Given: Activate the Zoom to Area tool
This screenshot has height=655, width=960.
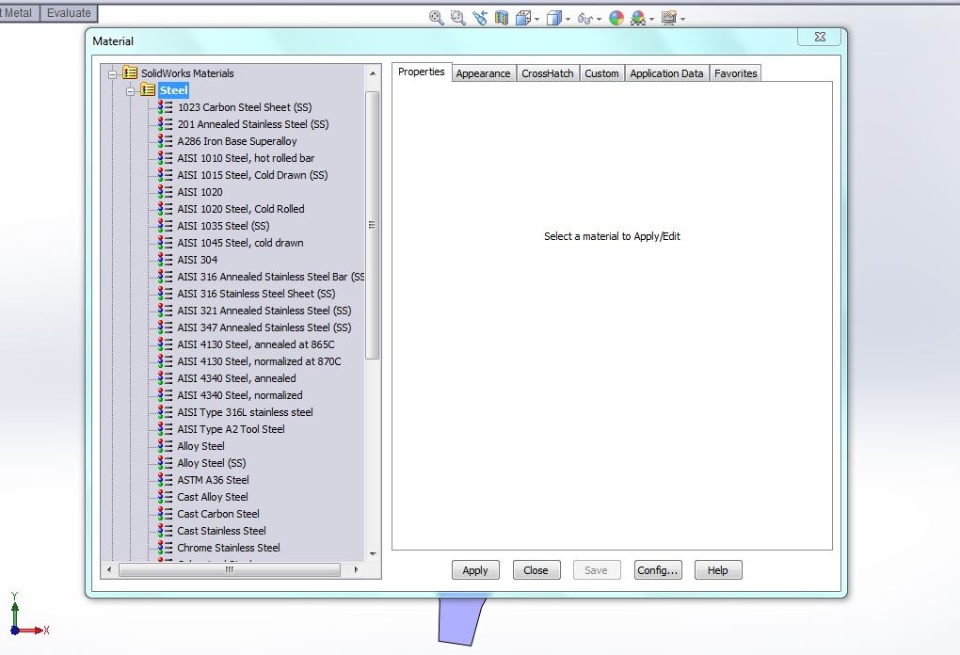Looking at the screenshot, I should pyautogui.click(x=458, y=18).
